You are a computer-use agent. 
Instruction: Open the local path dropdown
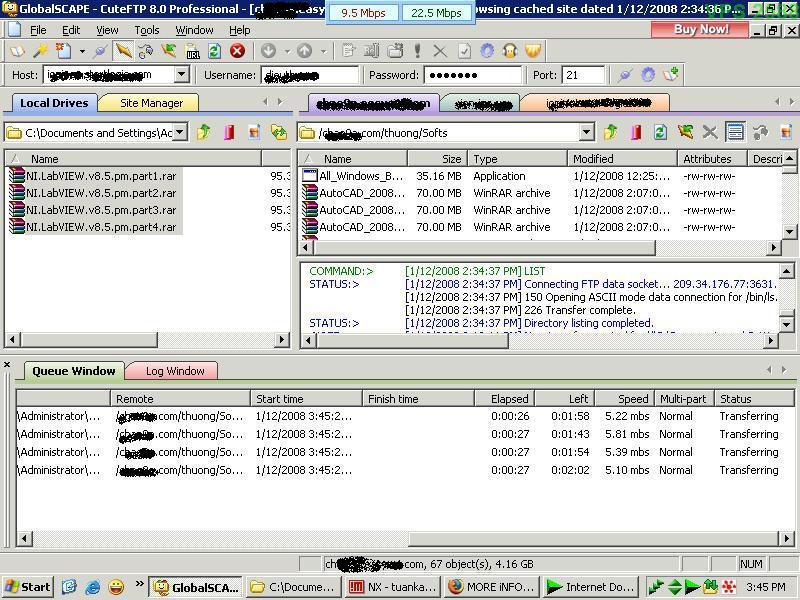pyautogui.click(x=180, y=133)
